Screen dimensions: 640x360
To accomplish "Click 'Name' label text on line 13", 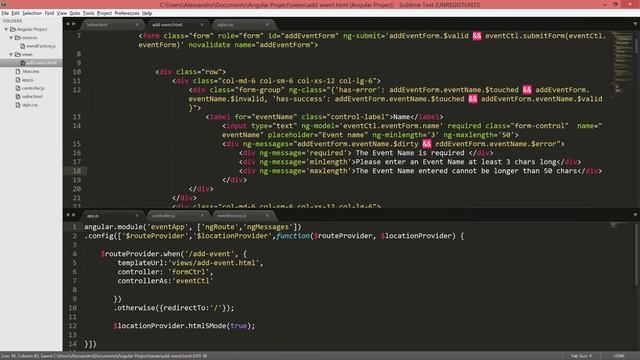I will point(401,117).
